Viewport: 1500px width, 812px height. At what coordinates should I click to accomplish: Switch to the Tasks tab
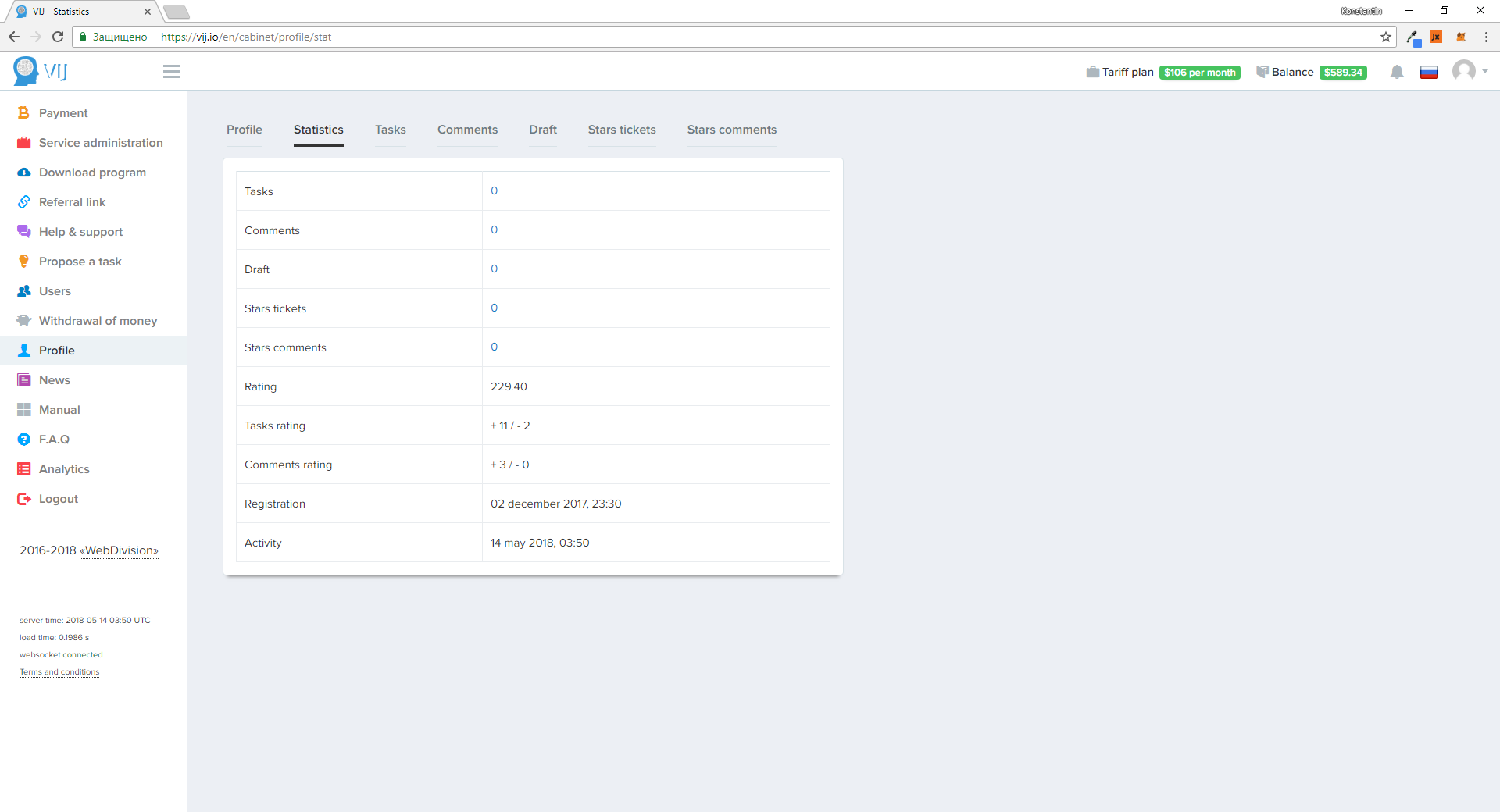(390, 130)
